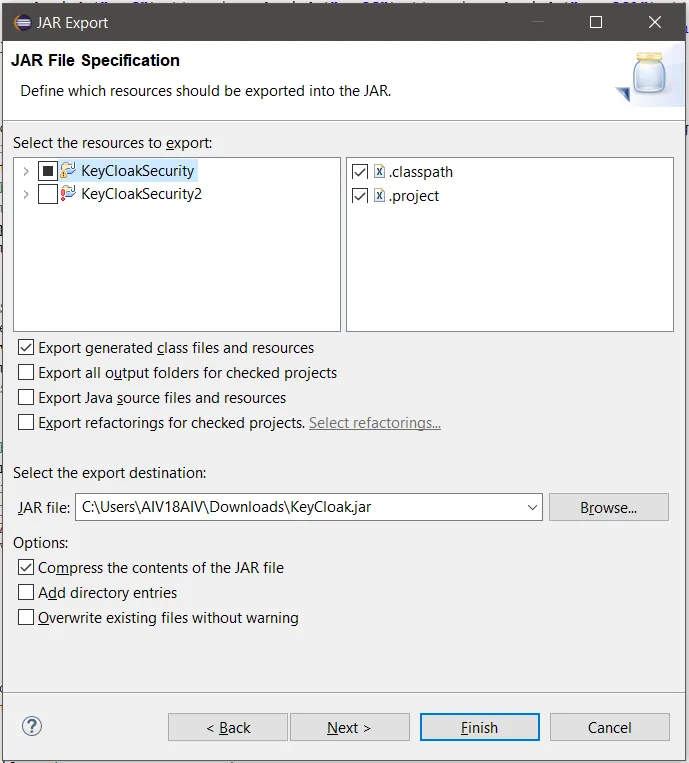The height and width of the screenshot is (763, 689).
Task: Click the Browse... button
Action: point(609,507)
